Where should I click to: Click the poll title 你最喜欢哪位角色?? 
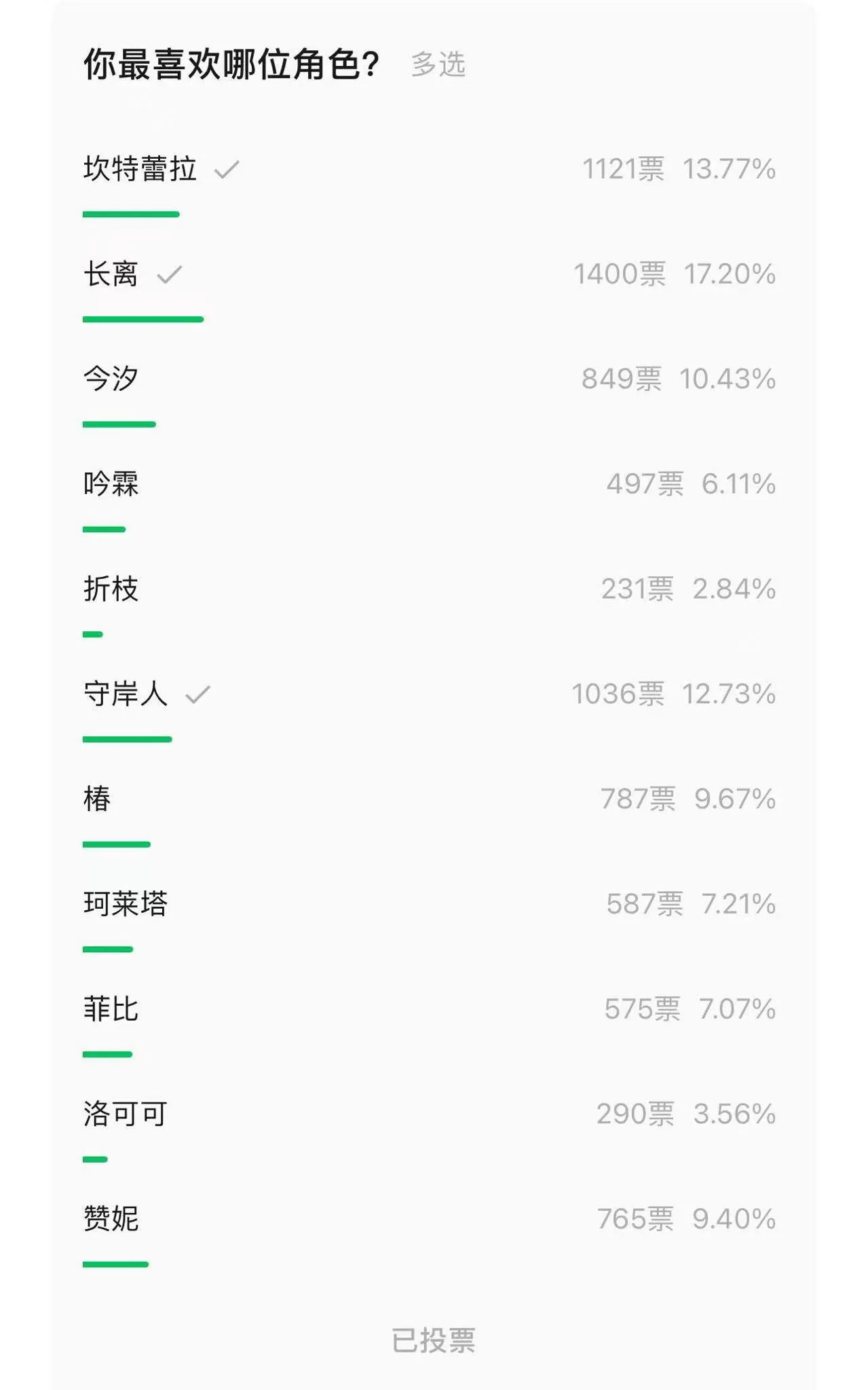231,64
